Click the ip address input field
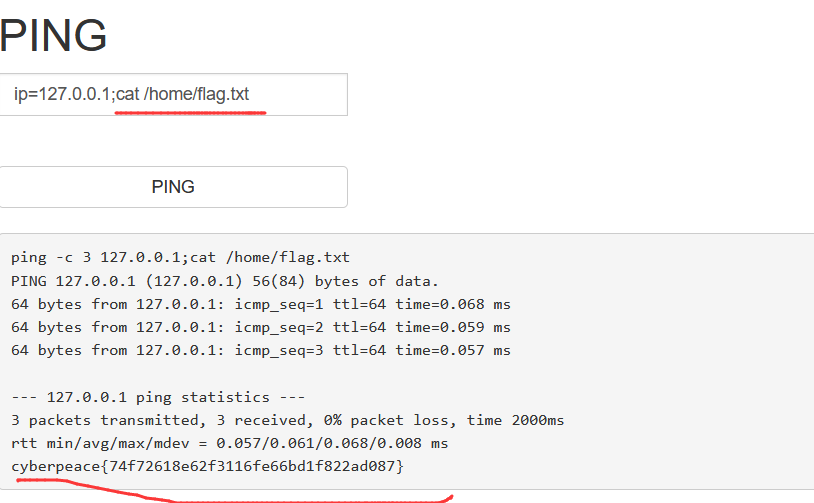This screenshot has width=814, height=503. 173,94
